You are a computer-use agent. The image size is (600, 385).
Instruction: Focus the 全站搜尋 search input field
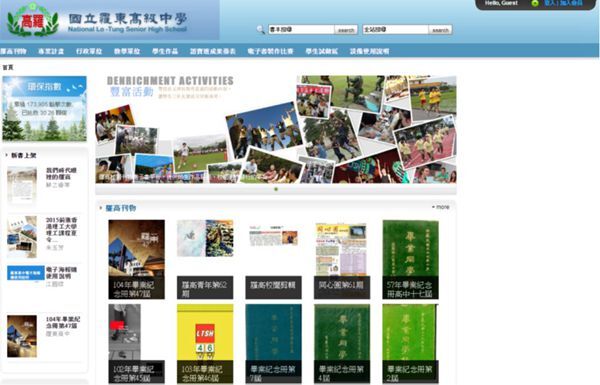click(396, 29)
